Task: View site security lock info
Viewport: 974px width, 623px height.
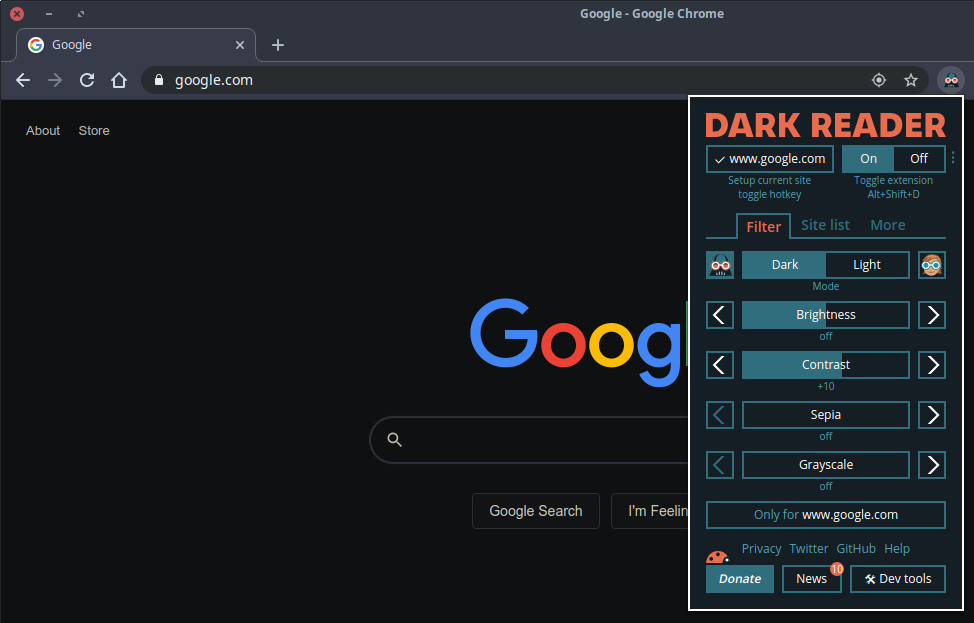Action: click(x=159, y=80)
